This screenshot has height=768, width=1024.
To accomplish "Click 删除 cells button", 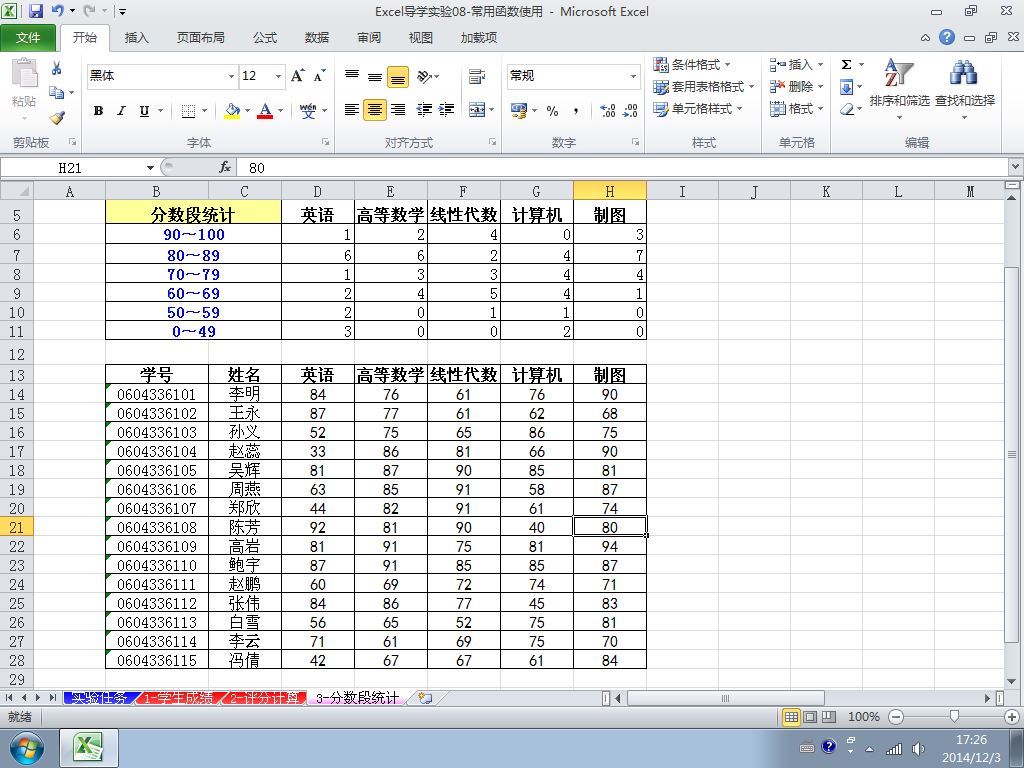I will pyautogui.click(x=797, y=87).
